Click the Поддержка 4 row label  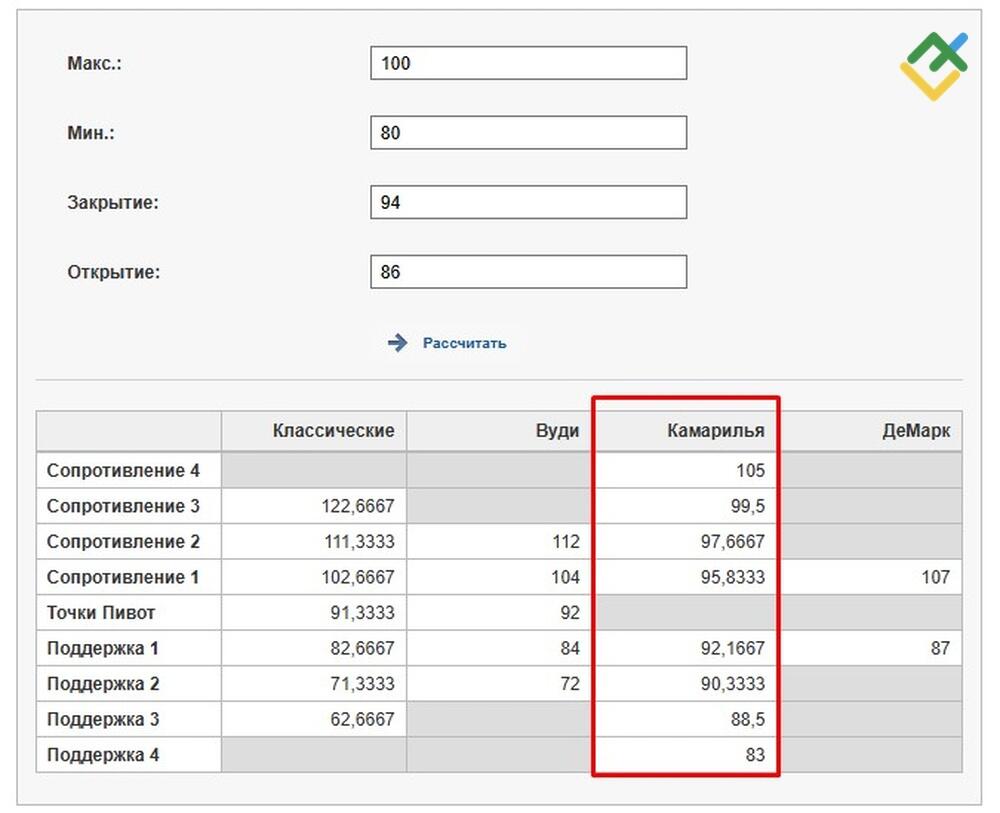[x=103, y=755]
